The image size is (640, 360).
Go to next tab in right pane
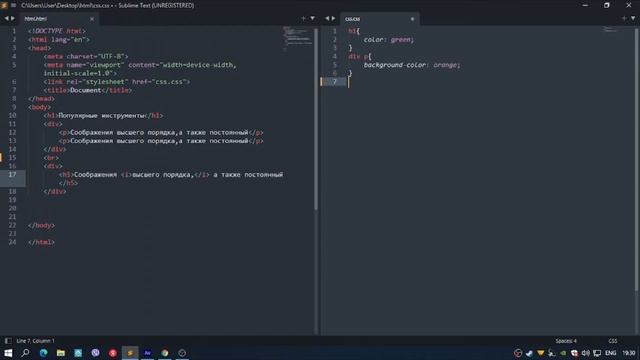click(333, 18)
